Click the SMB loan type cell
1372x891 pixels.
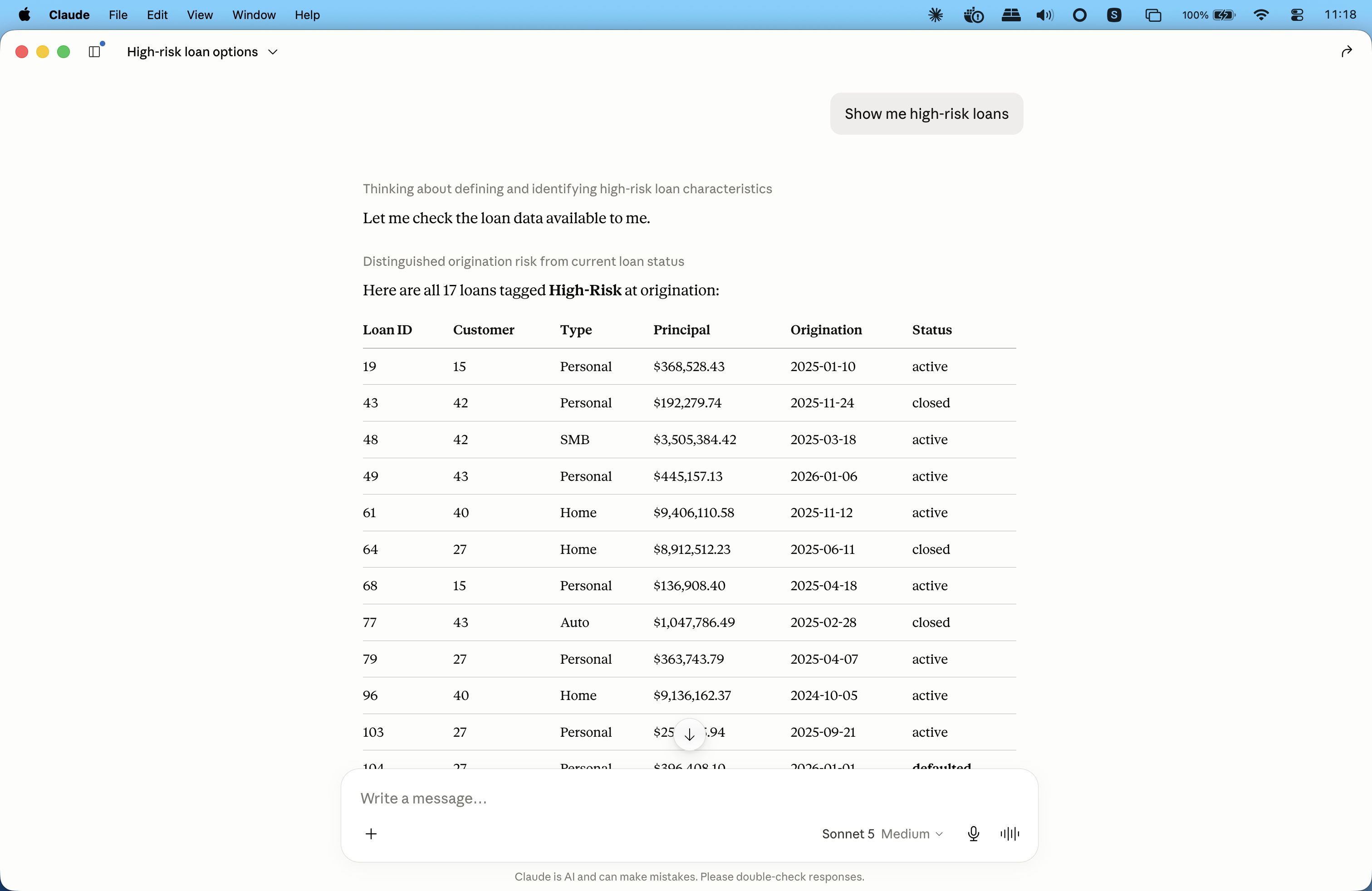(x=575, y=440)
